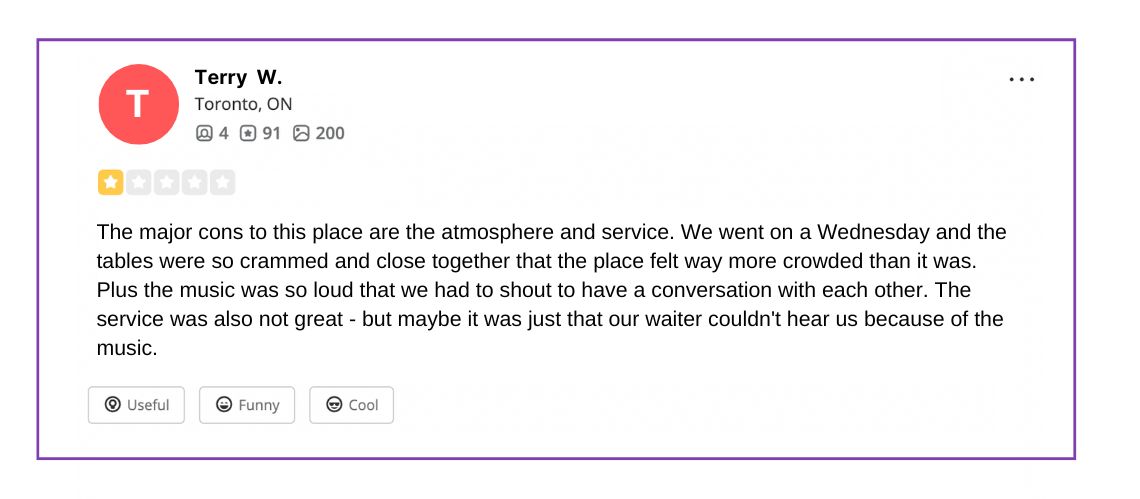Click the red T profile avatar
1140x499 pixels.
[138, 104]
